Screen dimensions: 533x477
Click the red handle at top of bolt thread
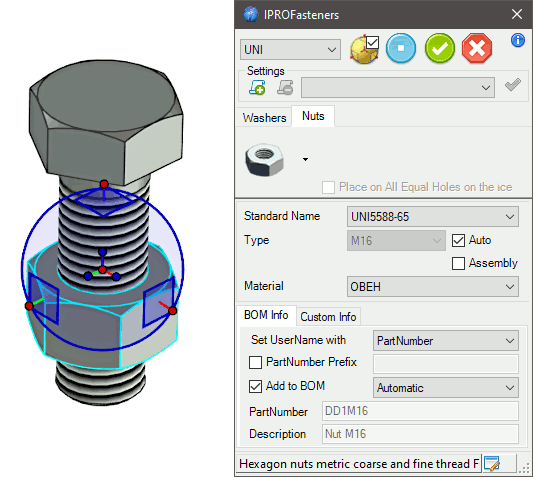point(104,184)
